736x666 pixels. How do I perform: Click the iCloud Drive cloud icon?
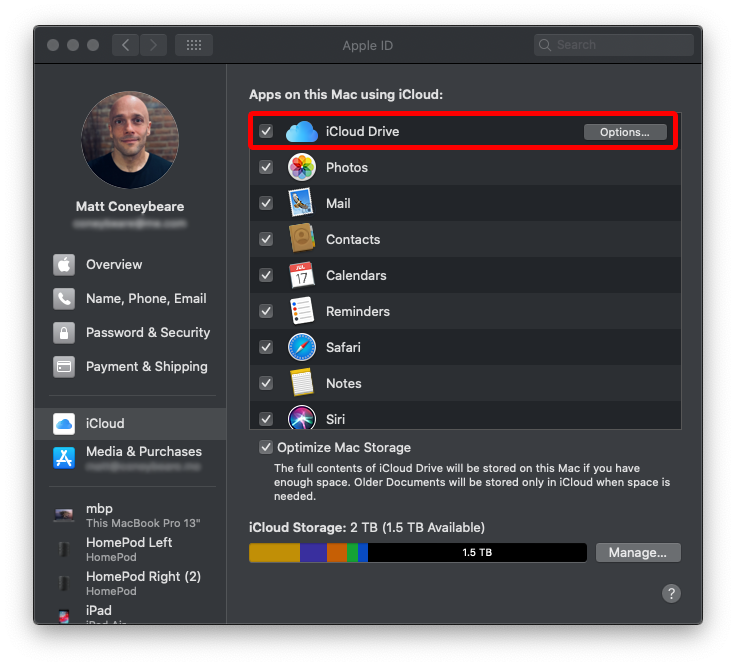[301, 132]
